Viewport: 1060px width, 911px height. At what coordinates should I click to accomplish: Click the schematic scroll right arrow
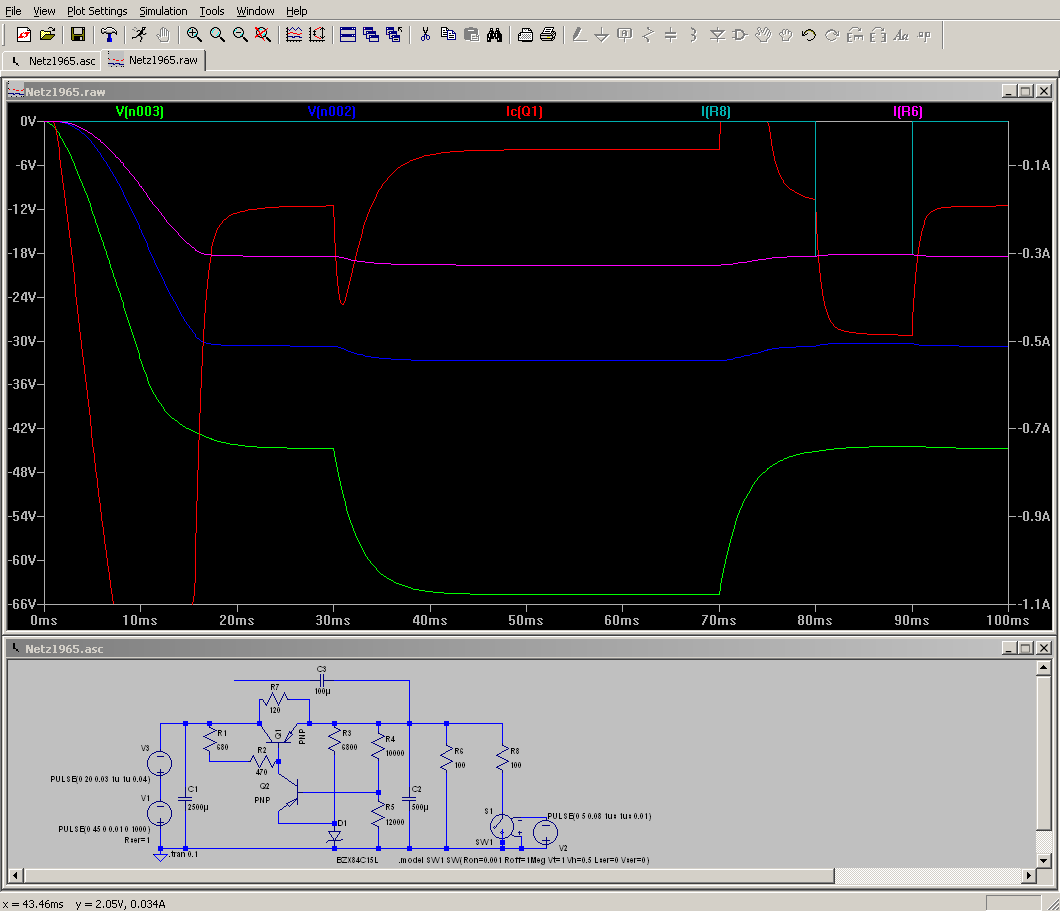point(1028,875)
